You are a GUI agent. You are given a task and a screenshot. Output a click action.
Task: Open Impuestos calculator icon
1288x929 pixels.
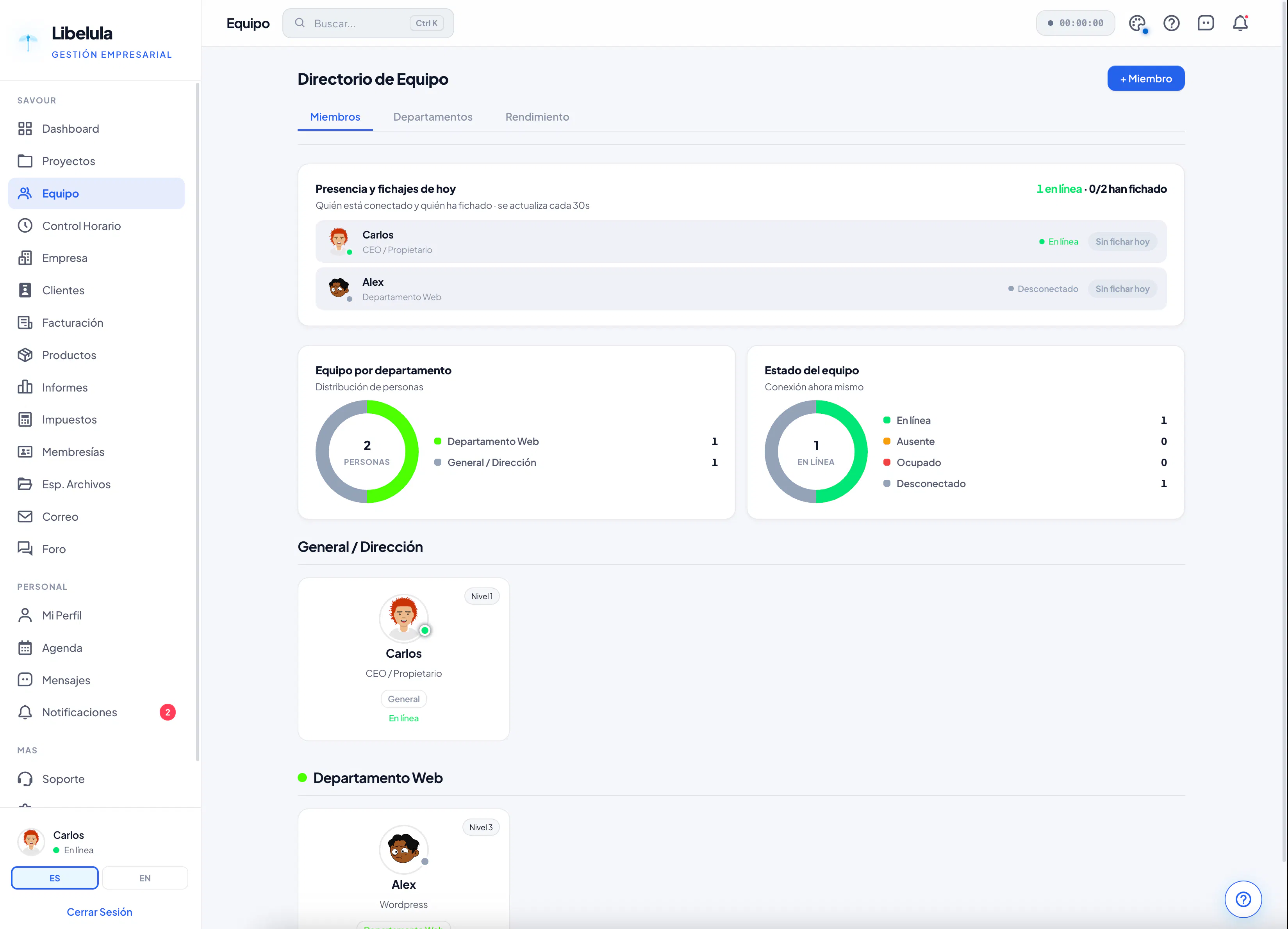[25, 420]
